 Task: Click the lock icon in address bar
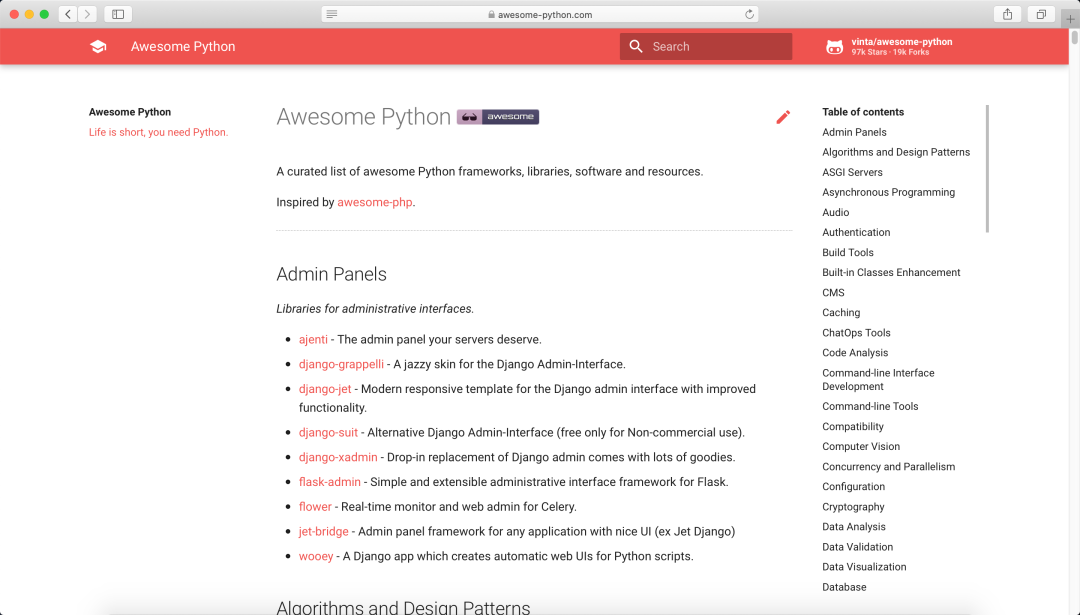tap(491, 14)
